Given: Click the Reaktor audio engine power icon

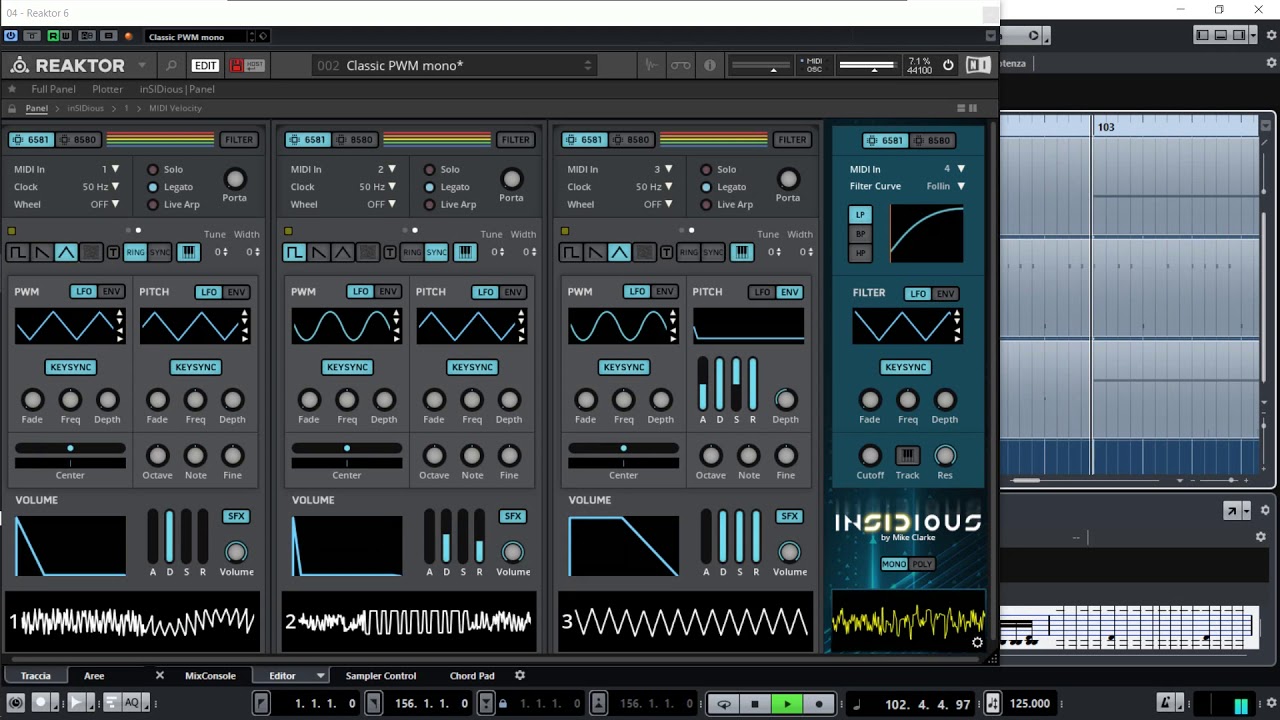Looking at the screenshot, I should coord(948,66).
